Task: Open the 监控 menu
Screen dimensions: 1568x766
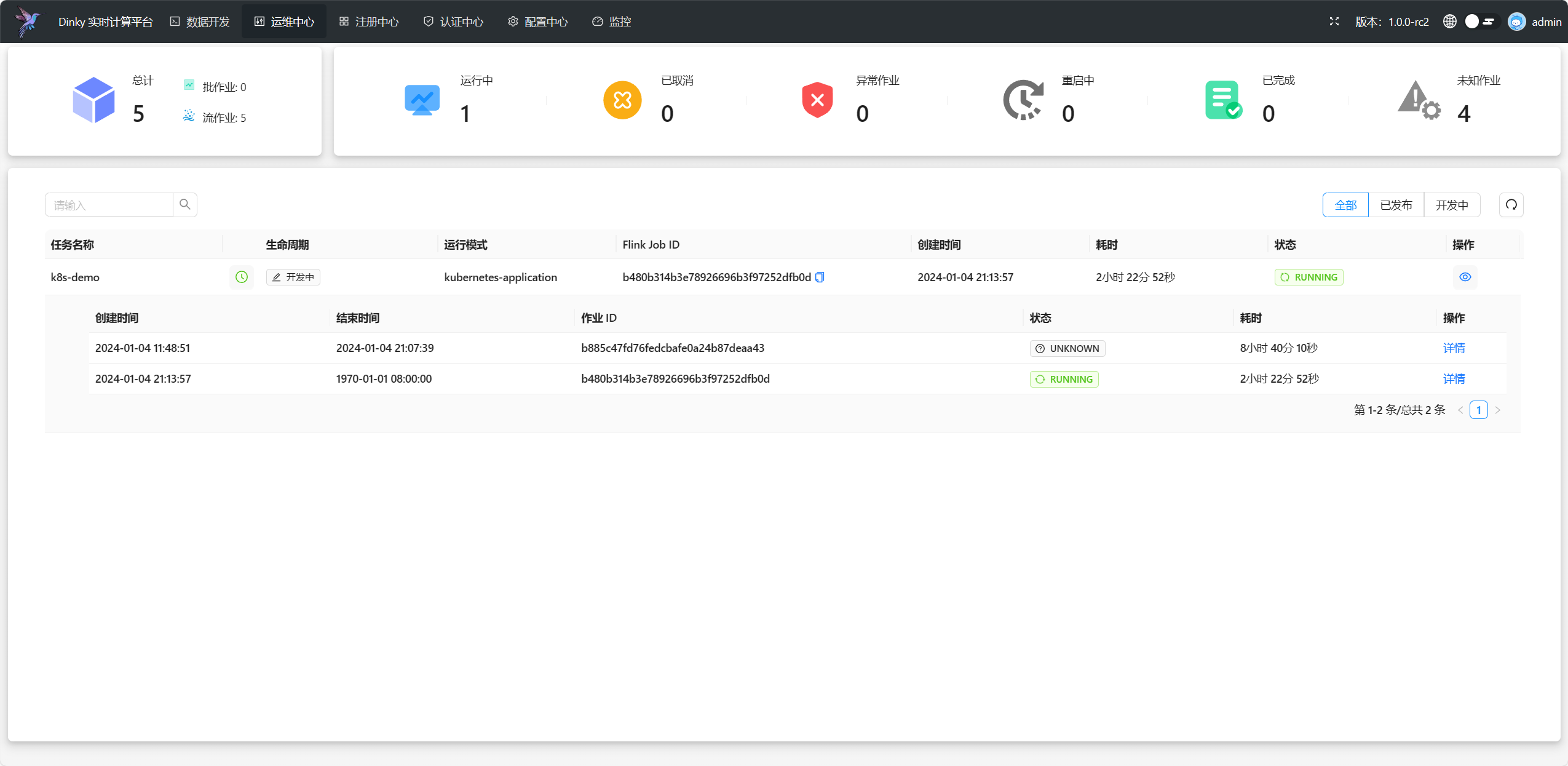Action: point(611,22)
